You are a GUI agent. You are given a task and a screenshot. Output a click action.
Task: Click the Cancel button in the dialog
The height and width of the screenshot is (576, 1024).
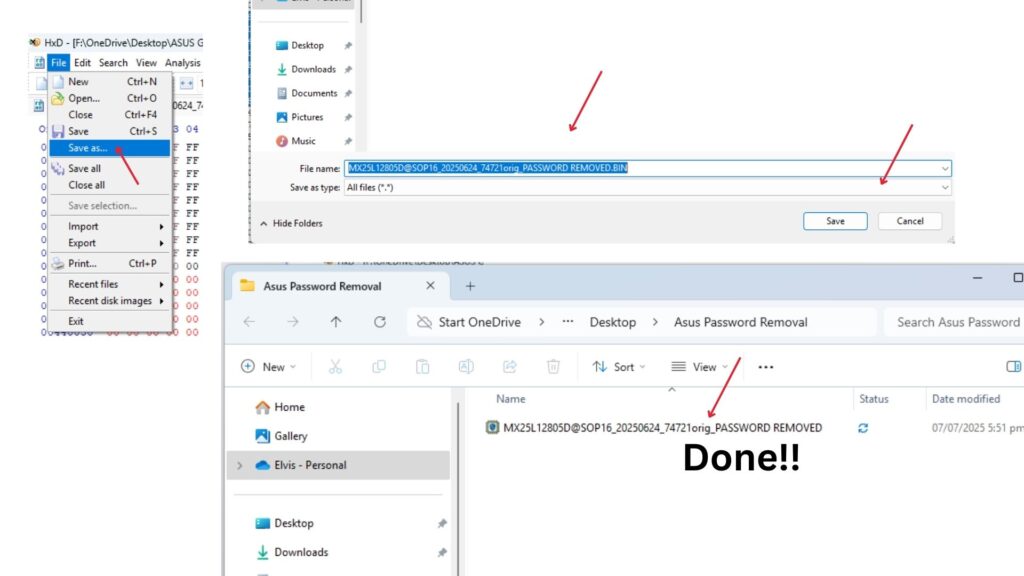(x=910, y=221)
